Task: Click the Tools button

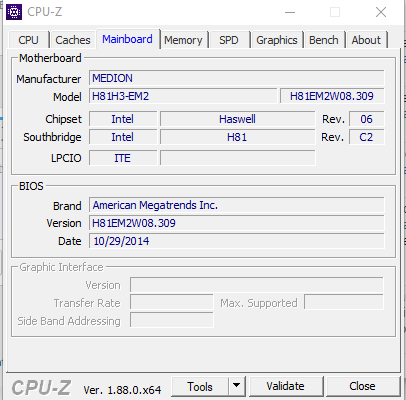Action: coord(200,387)
